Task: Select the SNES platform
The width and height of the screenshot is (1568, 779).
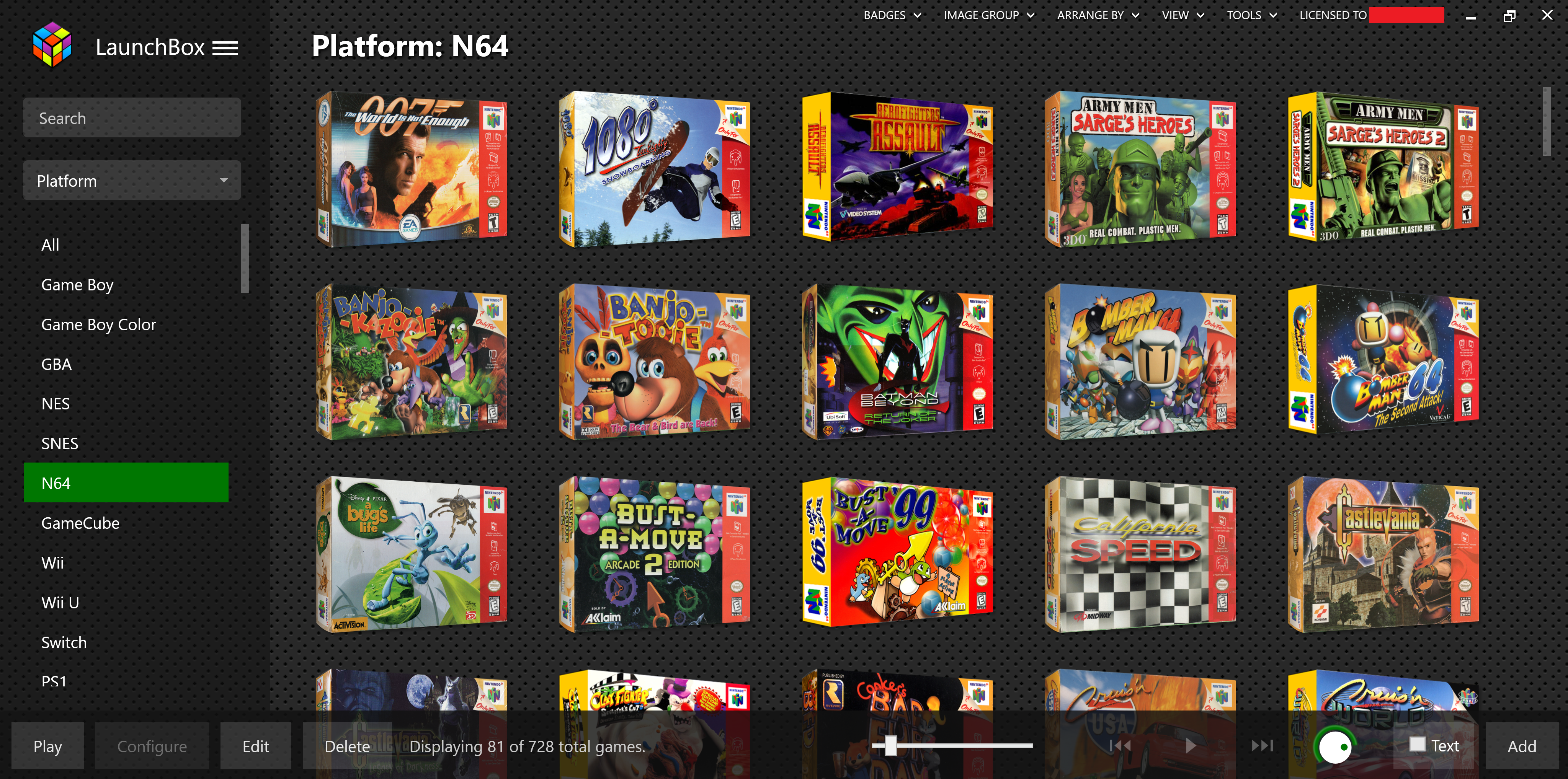Action: (126, 444)
